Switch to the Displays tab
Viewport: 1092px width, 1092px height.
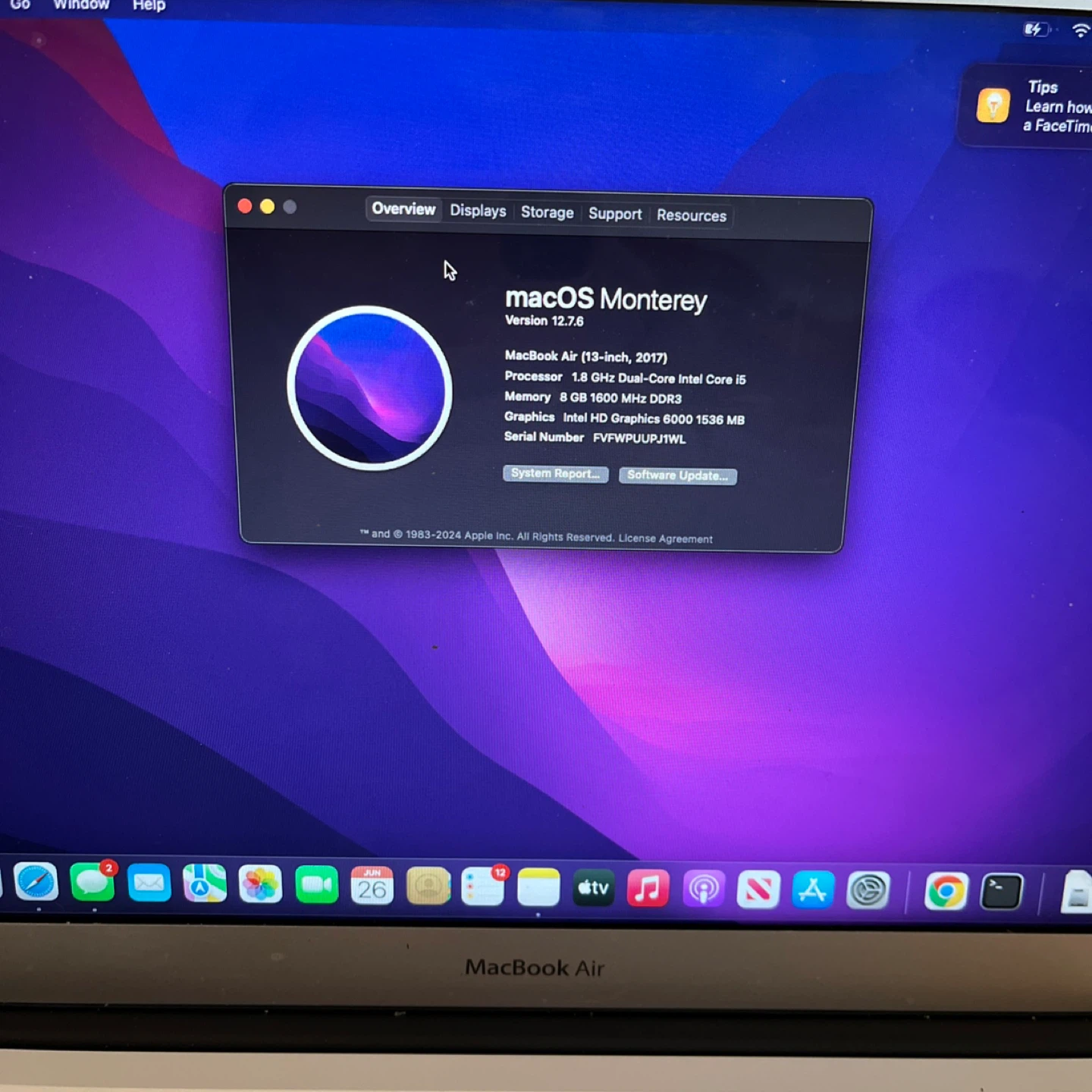tap(478, 211)
